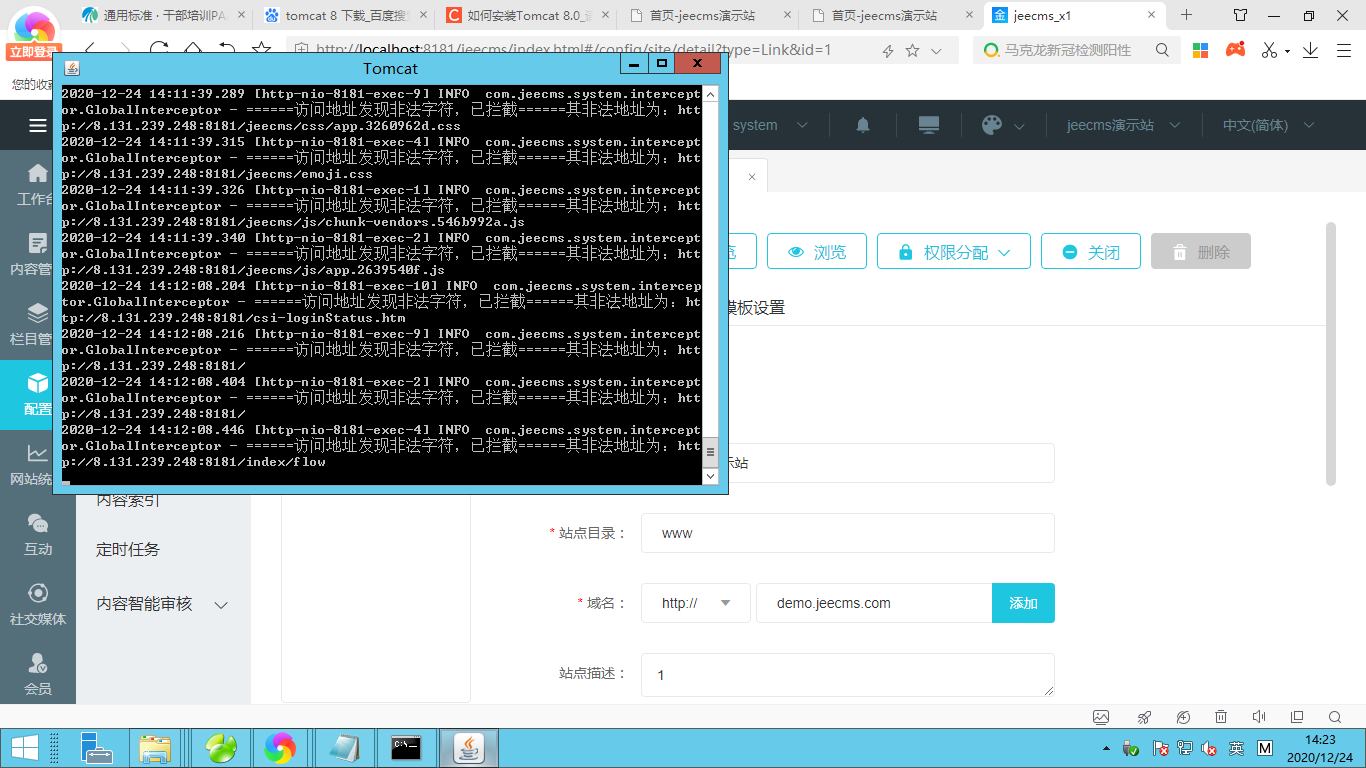Click the browser address bar URL
Screen dimensions: 1366x768
573,50
